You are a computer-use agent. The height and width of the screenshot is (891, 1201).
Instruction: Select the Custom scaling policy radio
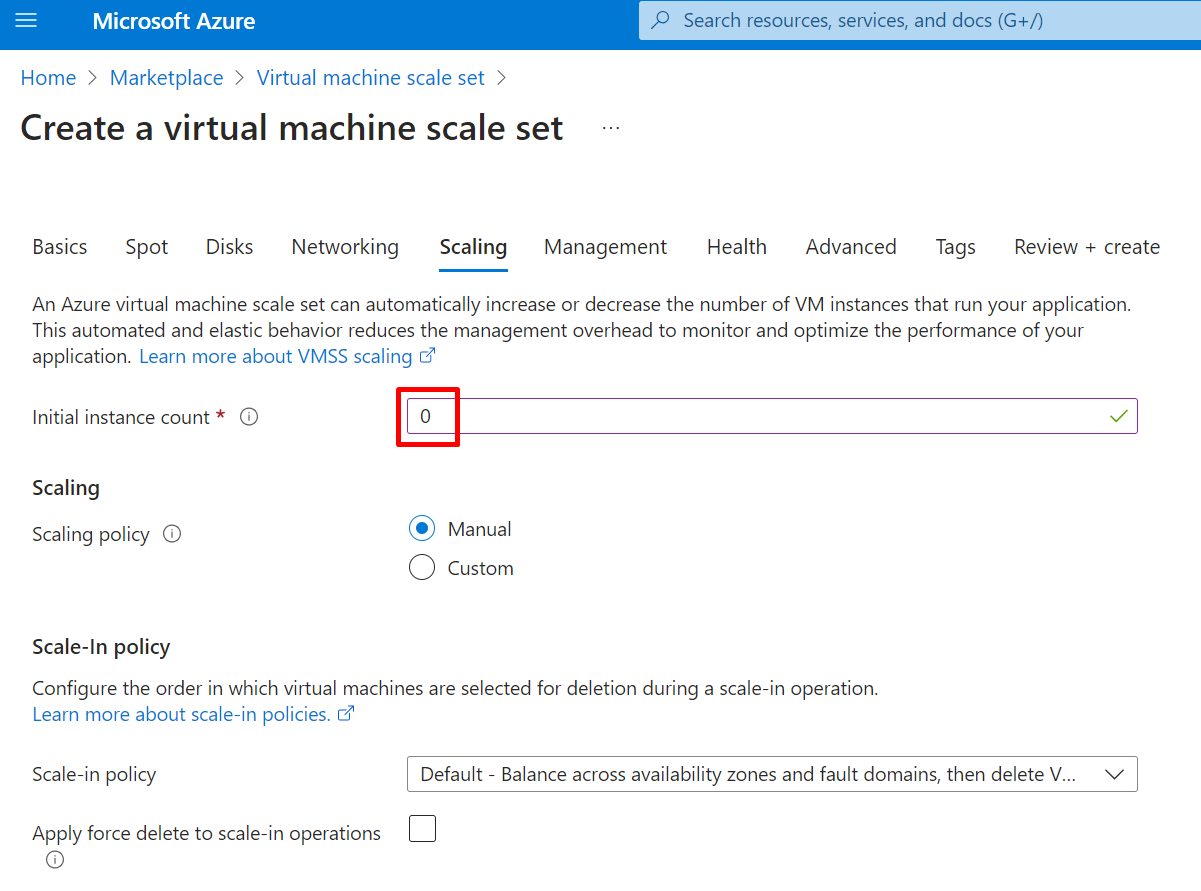point(422,568)
